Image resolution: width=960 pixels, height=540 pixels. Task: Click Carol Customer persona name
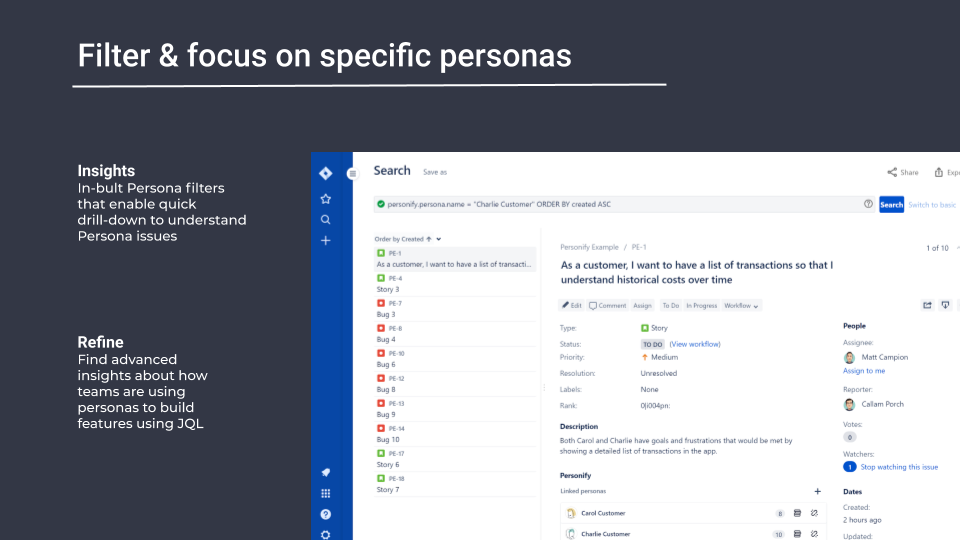click(x=603, y=513)
